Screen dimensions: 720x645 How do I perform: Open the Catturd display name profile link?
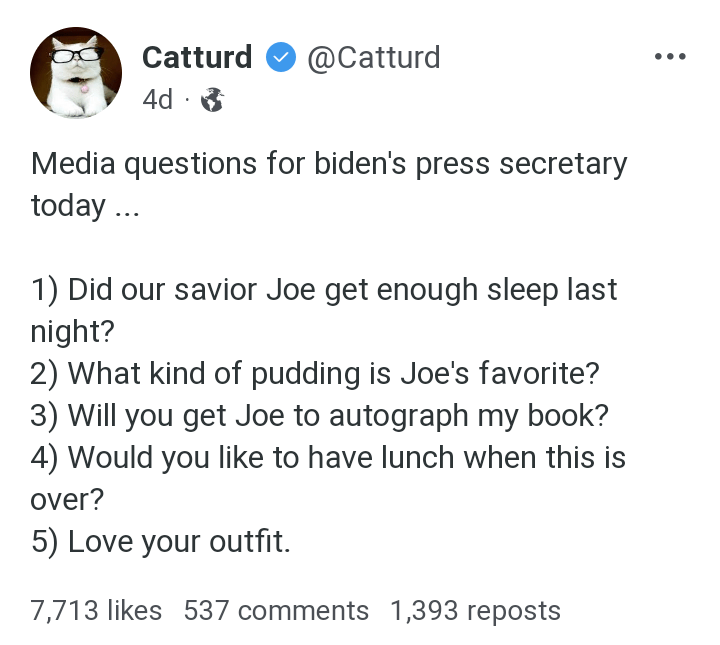[197, 57]
